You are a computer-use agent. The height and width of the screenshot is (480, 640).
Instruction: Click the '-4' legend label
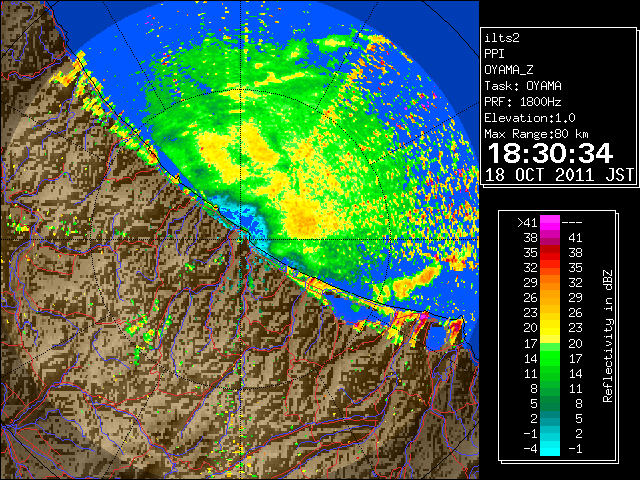pyautogui.click(x=530, y=449)
